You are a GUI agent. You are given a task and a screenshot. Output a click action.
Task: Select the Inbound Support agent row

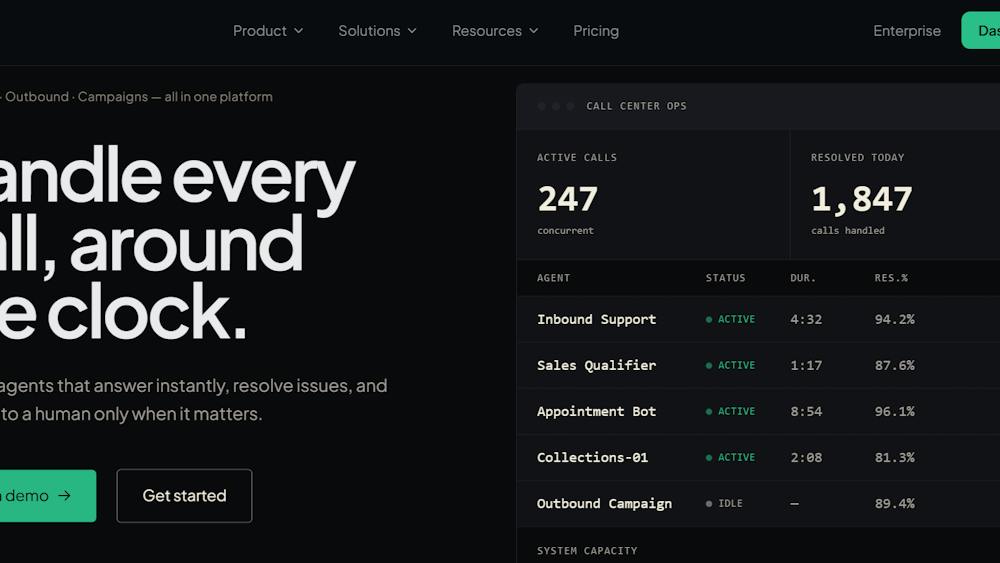pos(758,319)
